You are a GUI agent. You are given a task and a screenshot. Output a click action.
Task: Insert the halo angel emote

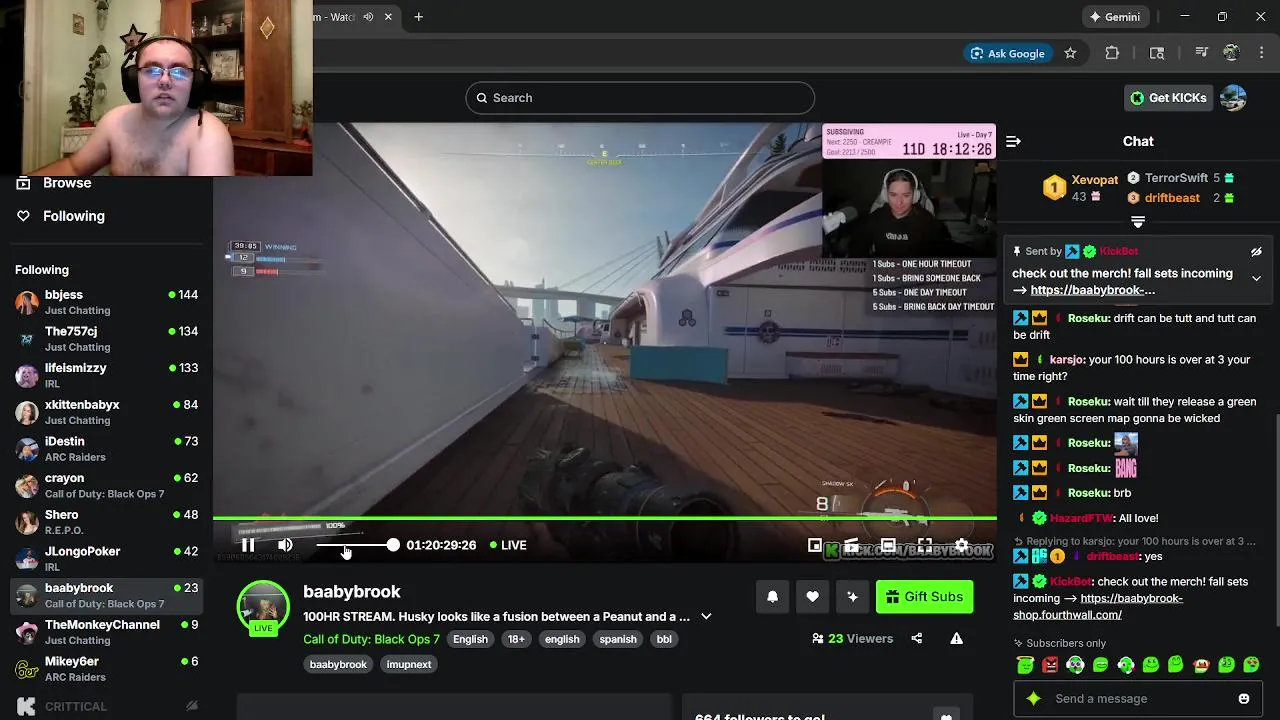point(1025,665)
